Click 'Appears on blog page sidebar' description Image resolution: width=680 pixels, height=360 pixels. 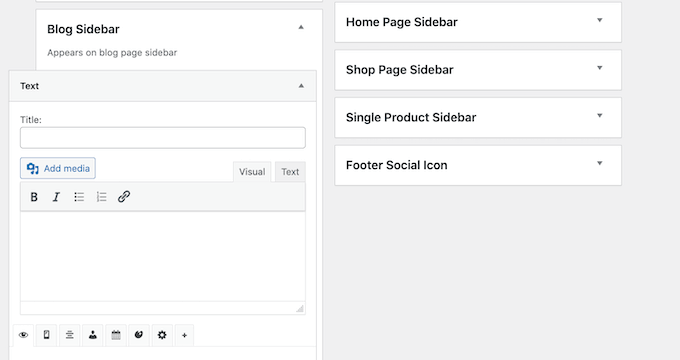click(112, 52)
